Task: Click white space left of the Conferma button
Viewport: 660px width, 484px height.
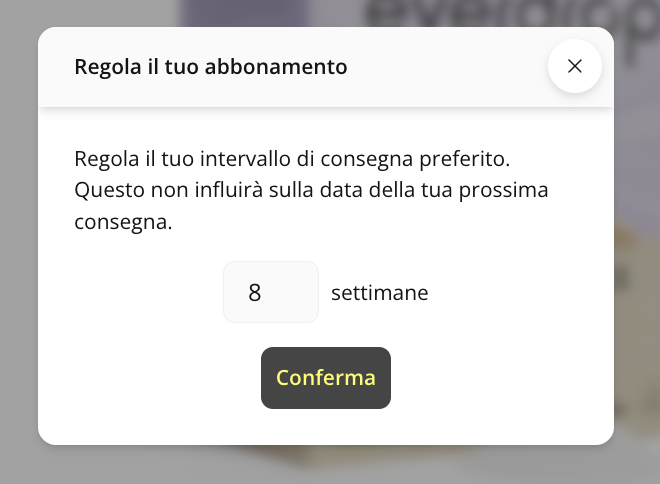Action: coord(150,378)
